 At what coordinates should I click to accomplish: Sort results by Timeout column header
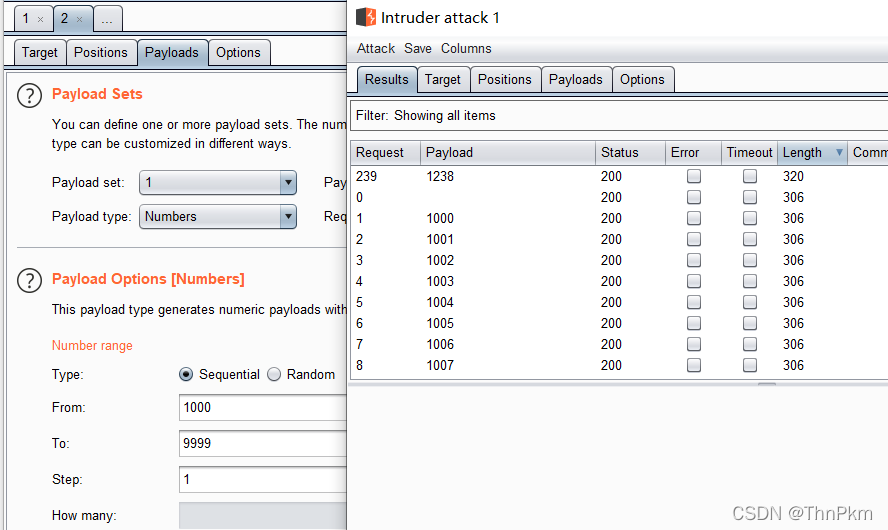click(749, 153)
